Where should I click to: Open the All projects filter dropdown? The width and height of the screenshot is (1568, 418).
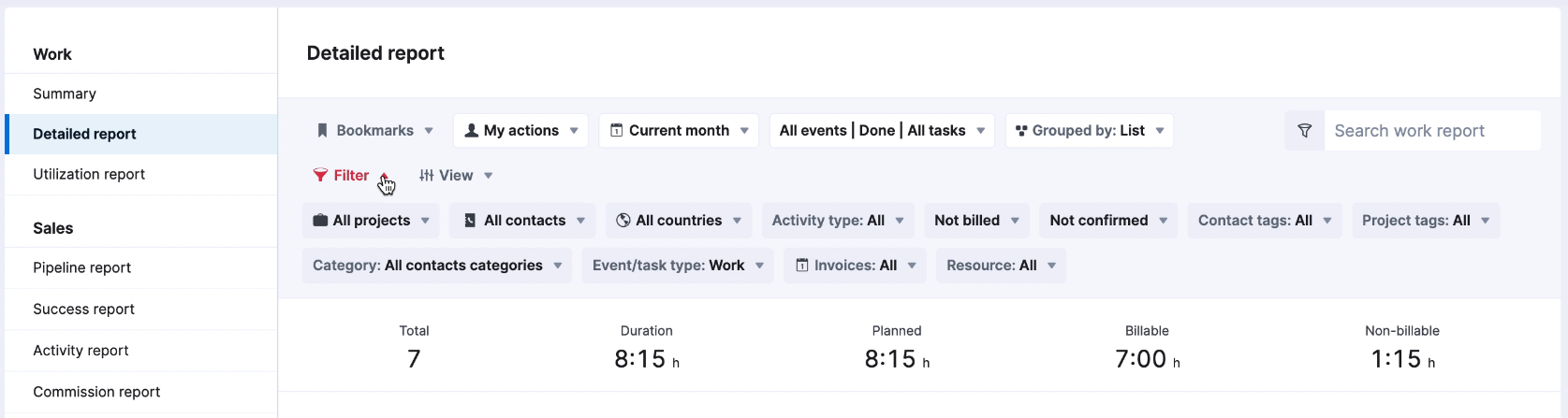pyautogui.click(x=371, y=221)
